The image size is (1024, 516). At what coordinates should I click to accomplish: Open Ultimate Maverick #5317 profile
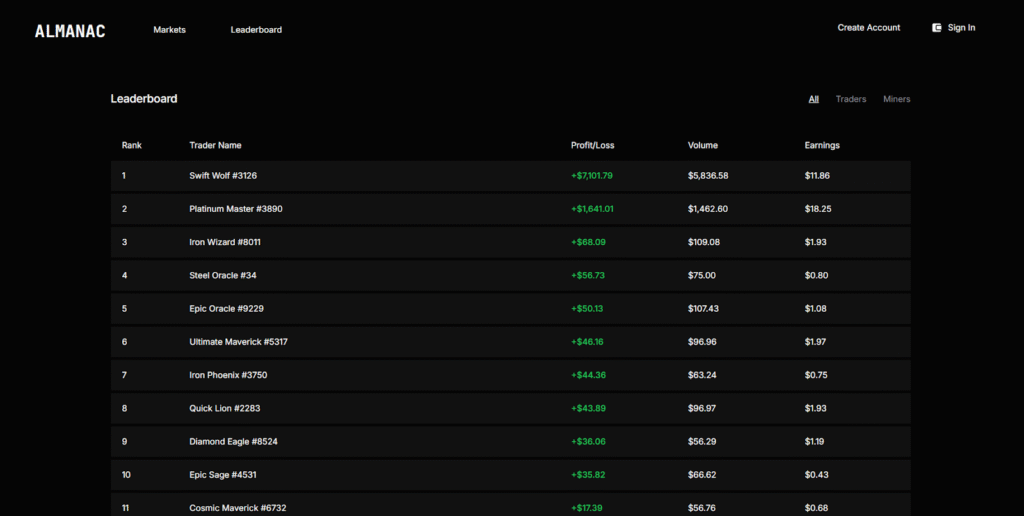pyautogui.click(x=238, y=342)
